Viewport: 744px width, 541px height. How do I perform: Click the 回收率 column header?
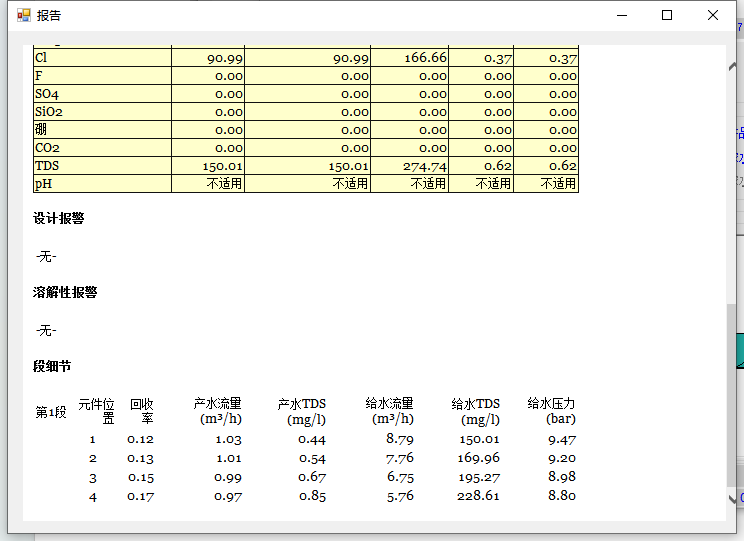[141, 411]
